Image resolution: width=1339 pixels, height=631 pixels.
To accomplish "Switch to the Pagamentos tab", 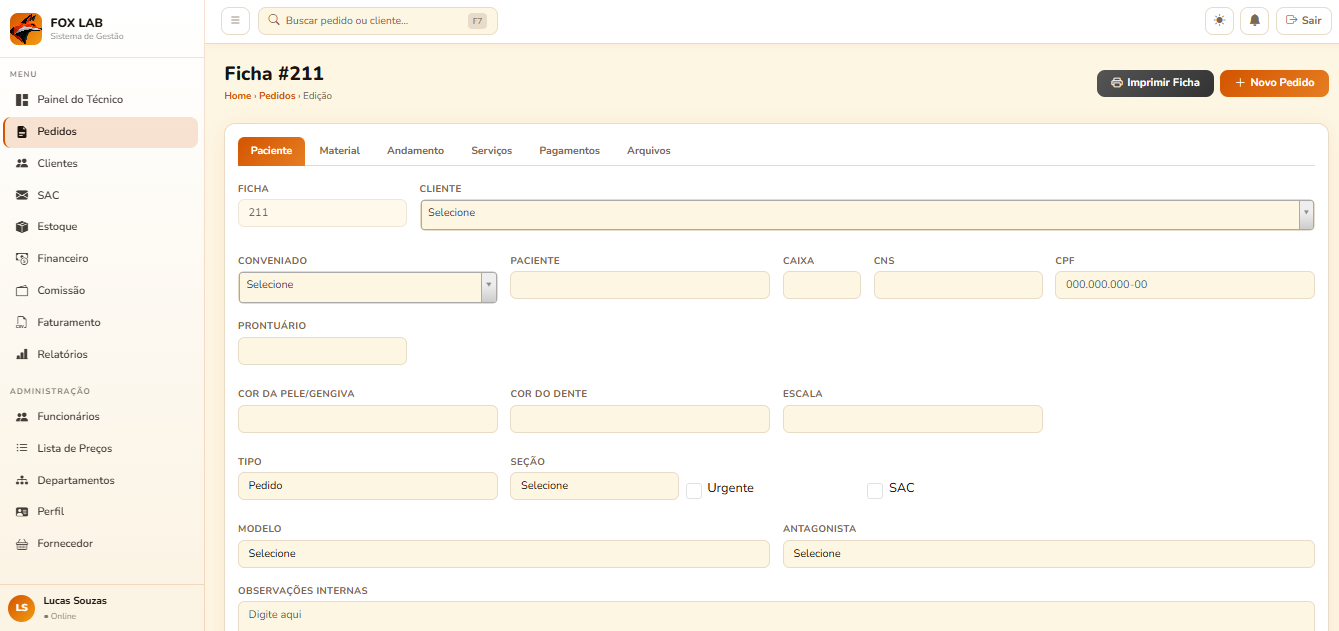I will pyautogui.click(x=569, y=151).
